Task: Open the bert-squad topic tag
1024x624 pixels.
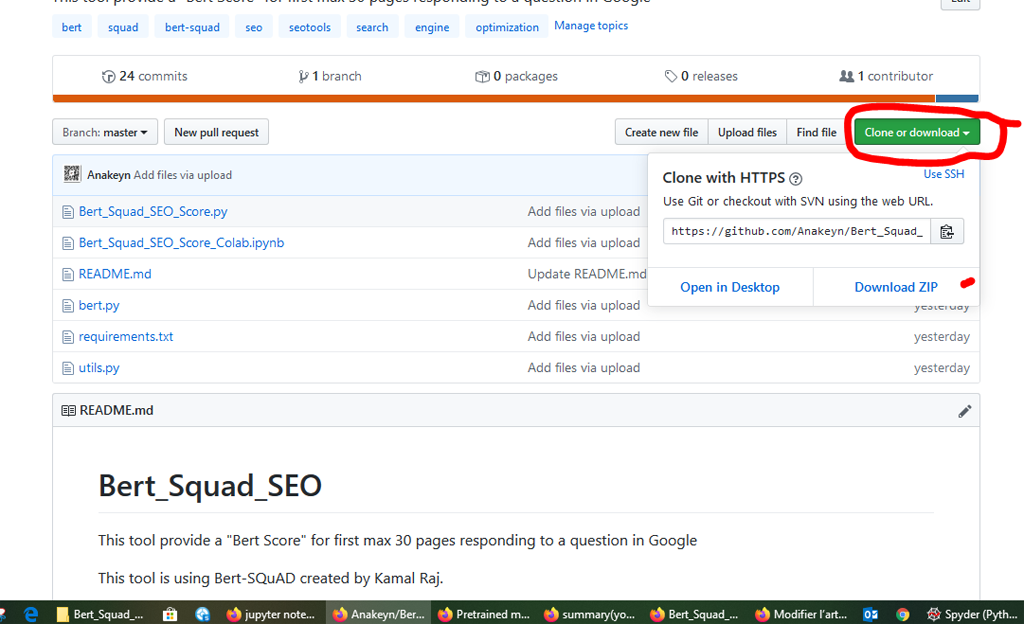Action: click(x=192, y=27)
